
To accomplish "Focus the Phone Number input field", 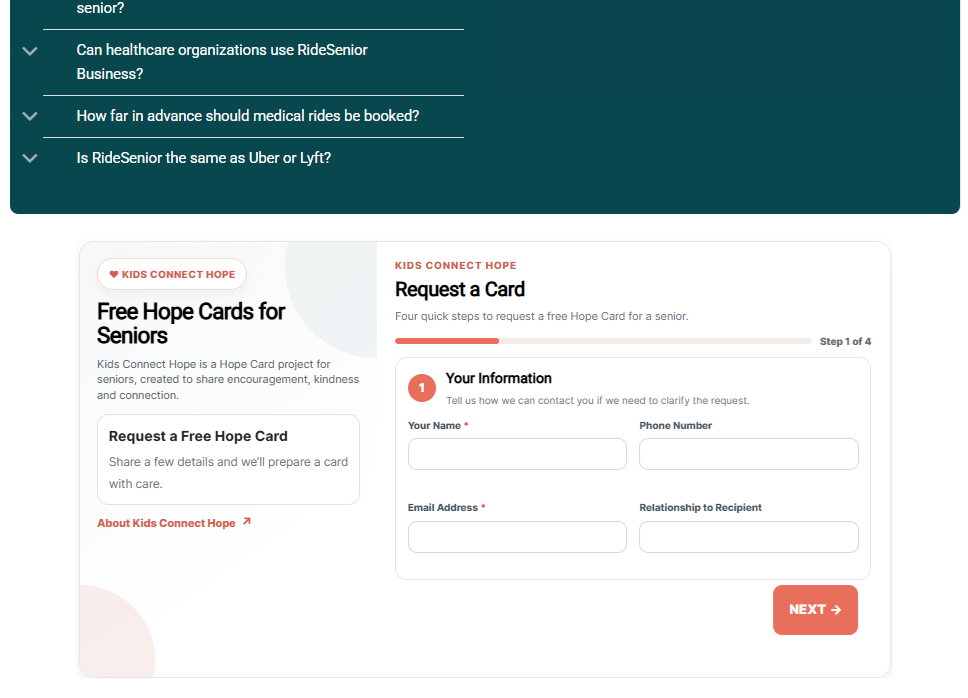I will 749,454.
